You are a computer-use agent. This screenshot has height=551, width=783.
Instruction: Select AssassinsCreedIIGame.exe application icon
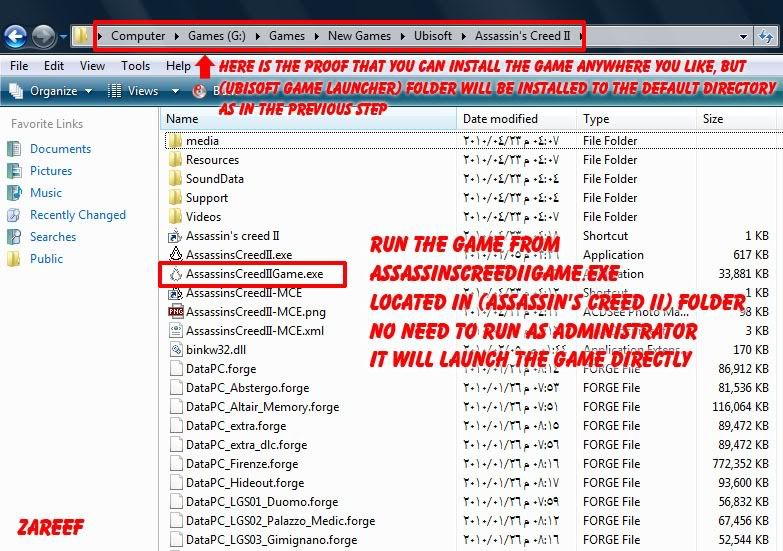pos(175,274)
